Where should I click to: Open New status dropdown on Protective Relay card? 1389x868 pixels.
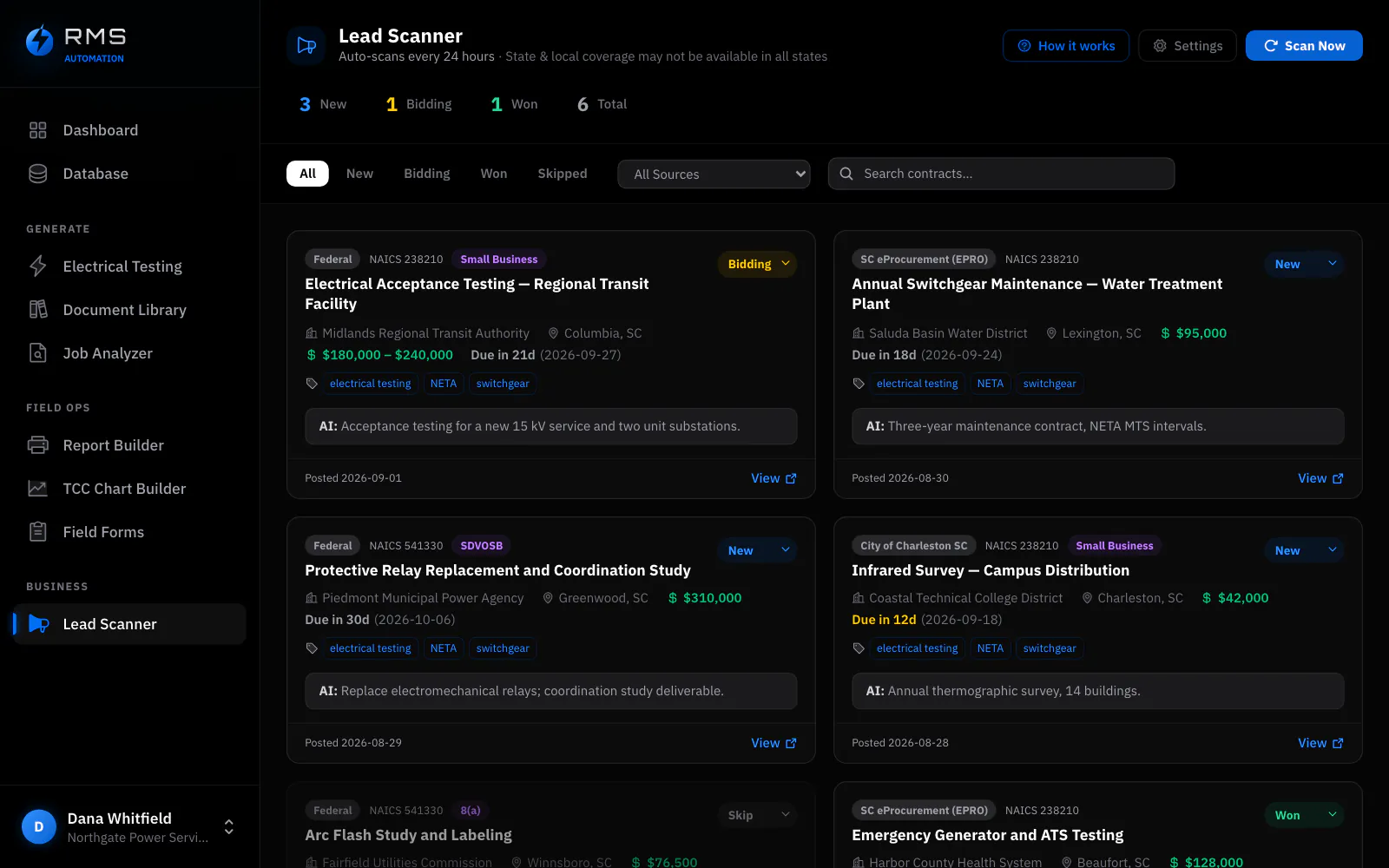coord(757,550)
